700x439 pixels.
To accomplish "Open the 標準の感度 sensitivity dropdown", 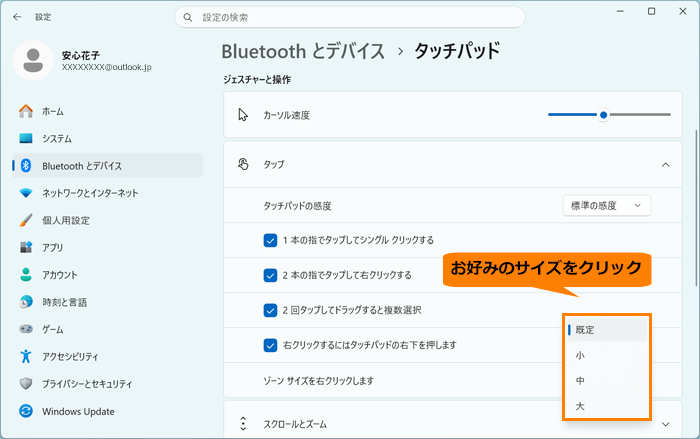I will (607, 205).
